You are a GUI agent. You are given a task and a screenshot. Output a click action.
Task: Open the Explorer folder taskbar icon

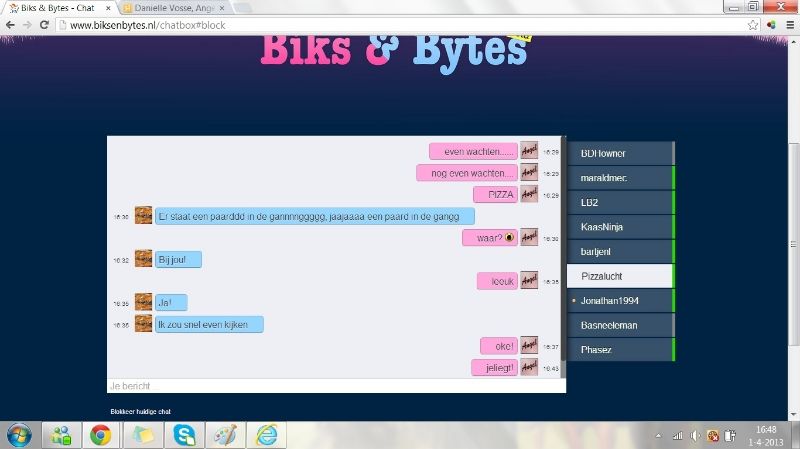(143, 435)
